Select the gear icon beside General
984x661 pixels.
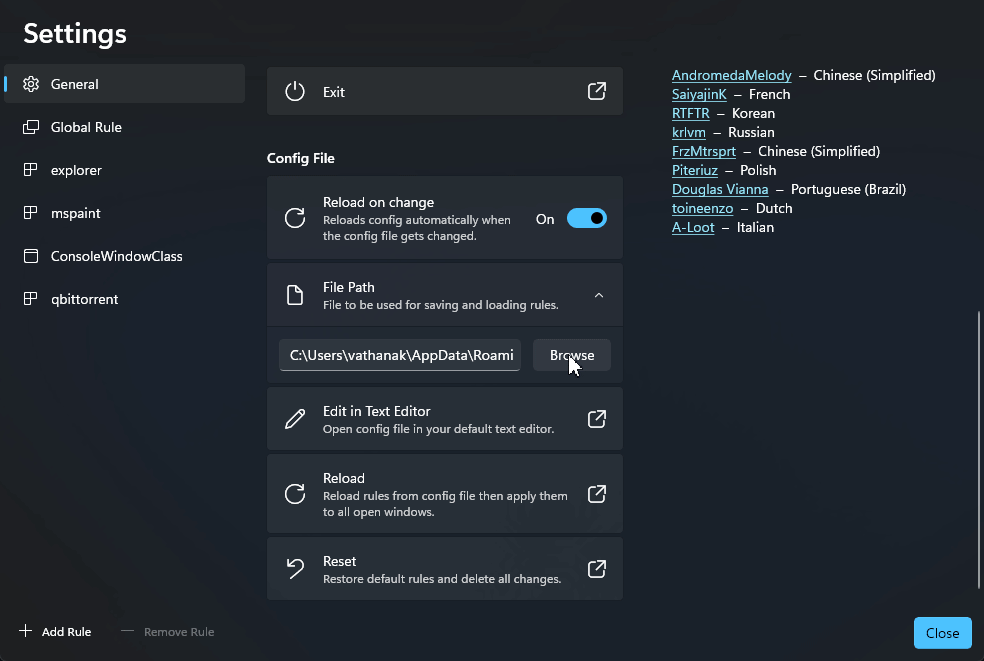[x=31, y=84]
